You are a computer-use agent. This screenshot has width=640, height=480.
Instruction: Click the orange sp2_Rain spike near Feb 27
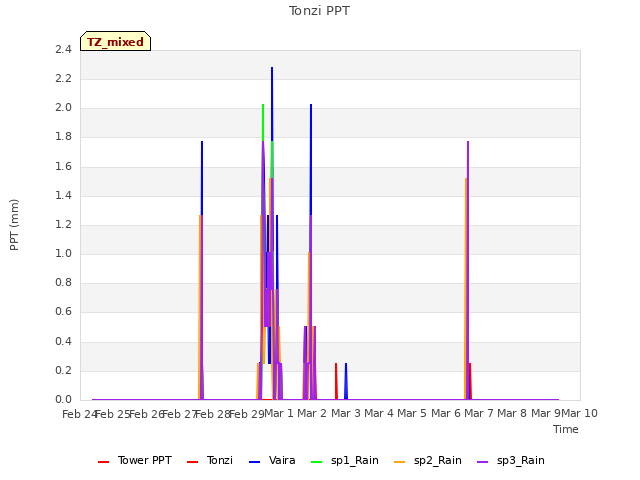pyautogui.click(x=200, y=306)
